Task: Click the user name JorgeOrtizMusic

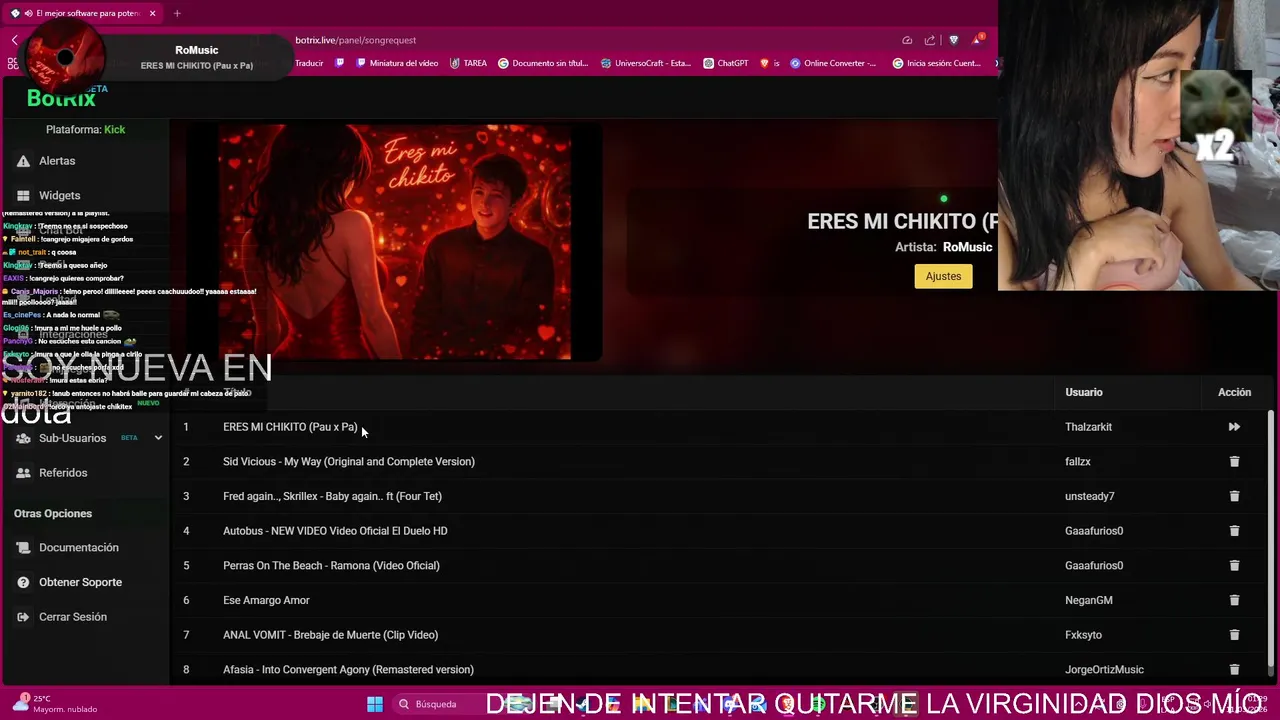Action: (x=1104, y=670)
